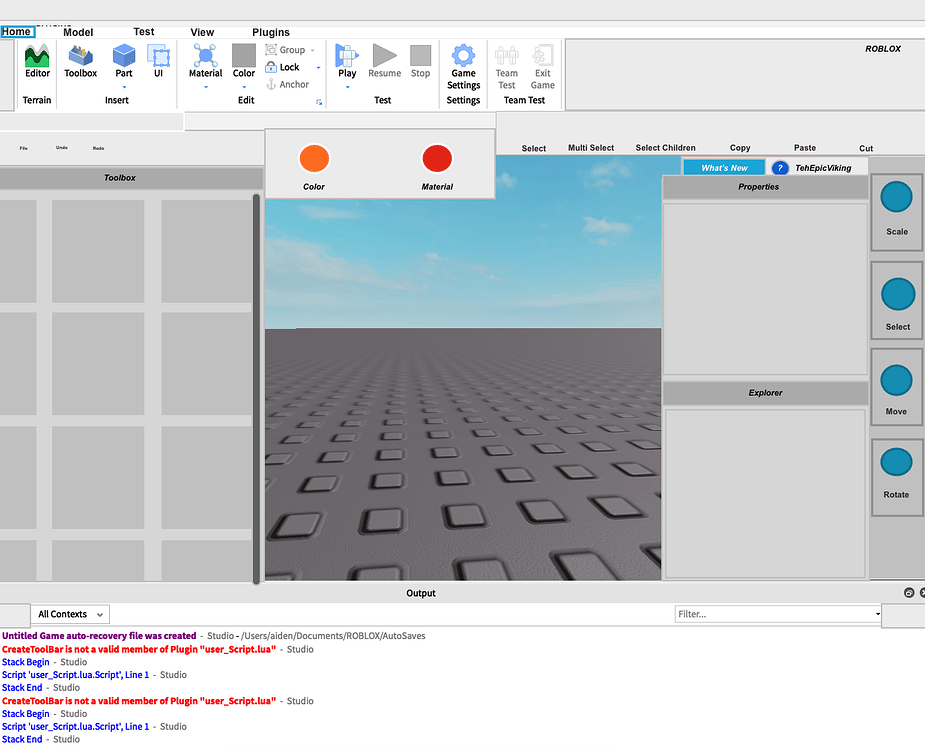The height and width of the screenshot is (750, 925).
Task: Click the Lock tool
Action: [283, 67]
